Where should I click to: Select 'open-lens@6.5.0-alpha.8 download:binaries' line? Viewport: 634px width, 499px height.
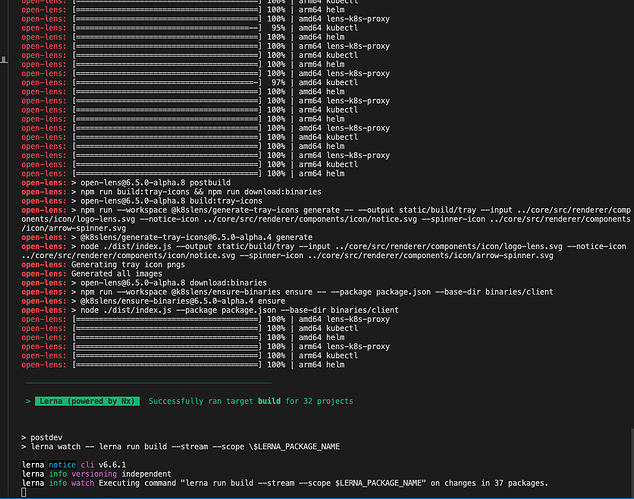(144, 283)
